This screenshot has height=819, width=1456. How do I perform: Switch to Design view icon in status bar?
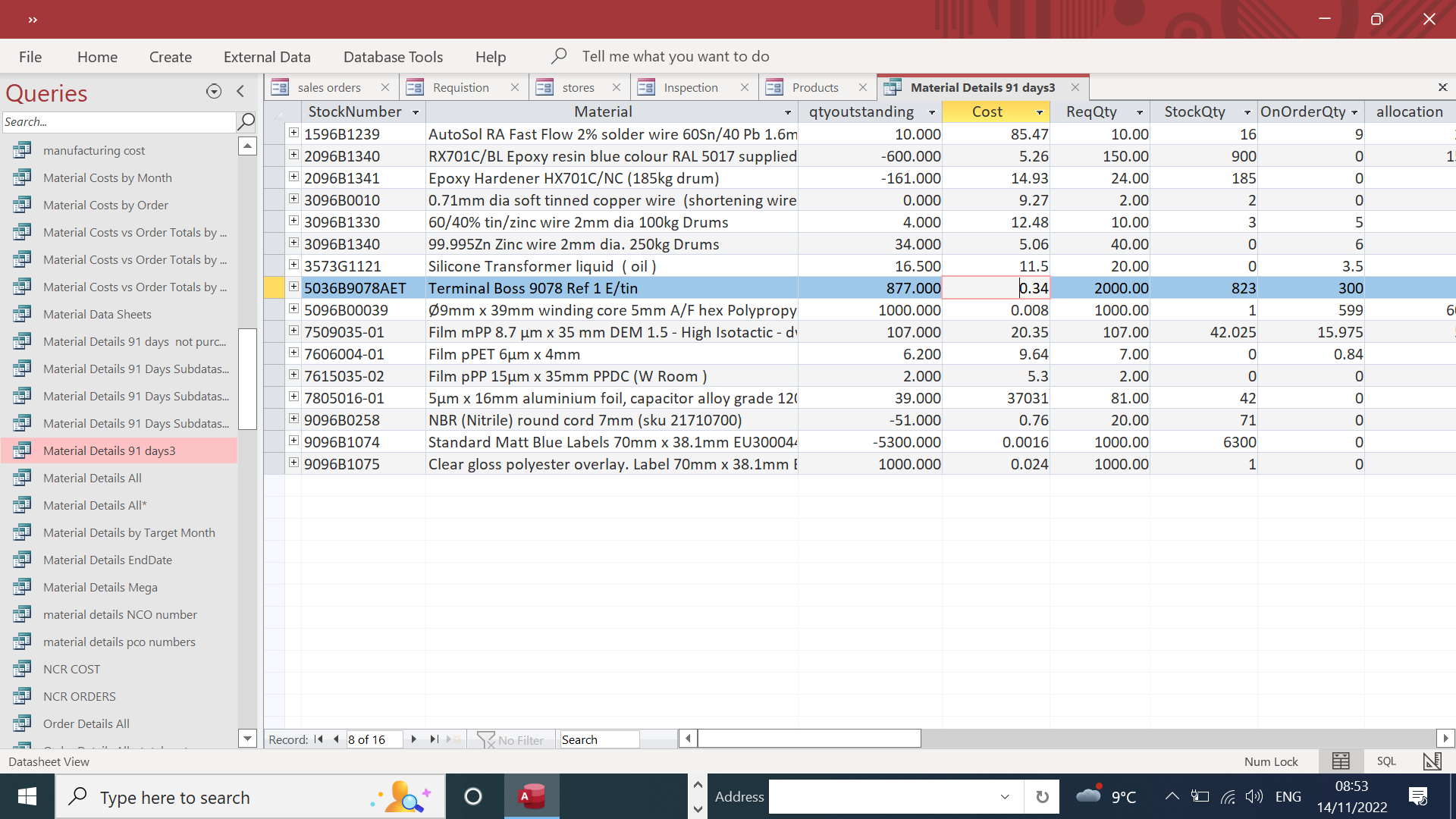point(1432,761)
